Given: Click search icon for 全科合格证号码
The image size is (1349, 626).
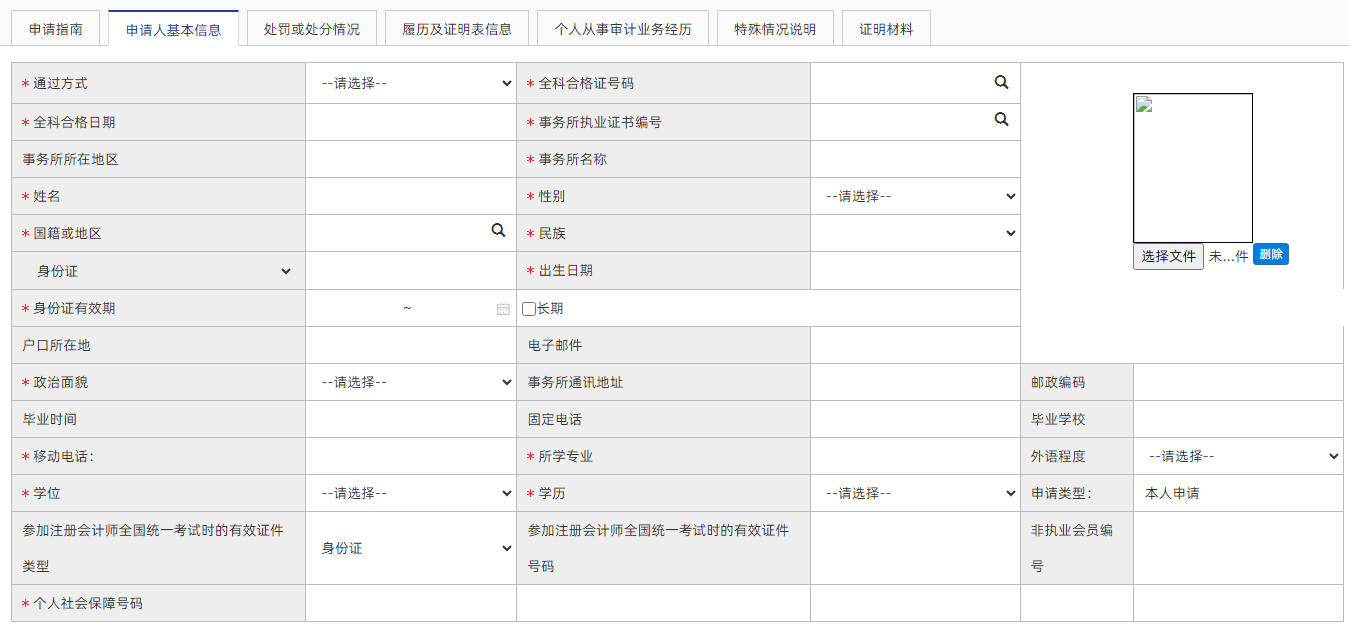Looking at the screenshot, I should pos(1001,83).
